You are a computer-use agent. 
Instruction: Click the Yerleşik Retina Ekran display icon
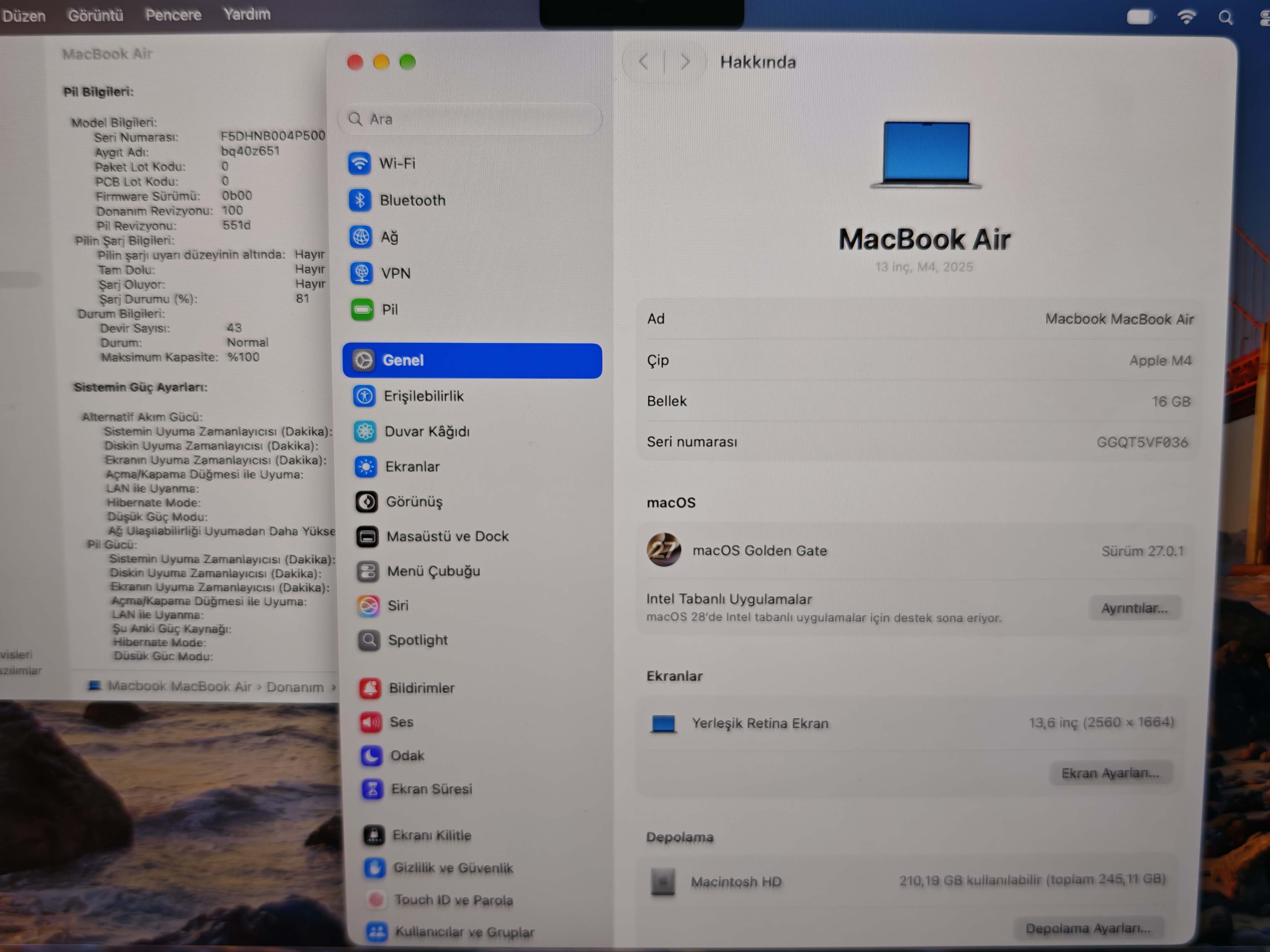coord(663,724)
